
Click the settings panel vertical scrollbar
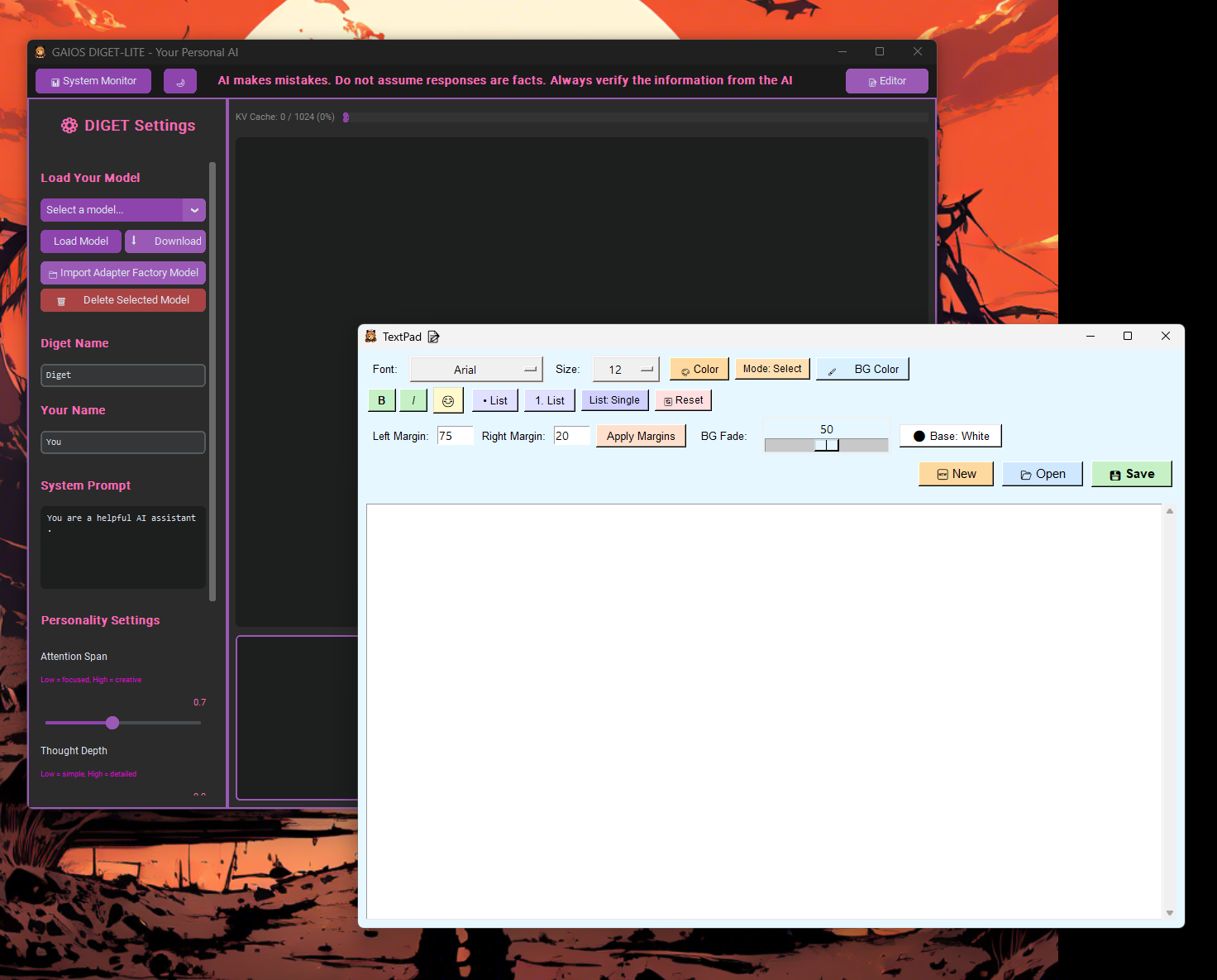(212, 380)
